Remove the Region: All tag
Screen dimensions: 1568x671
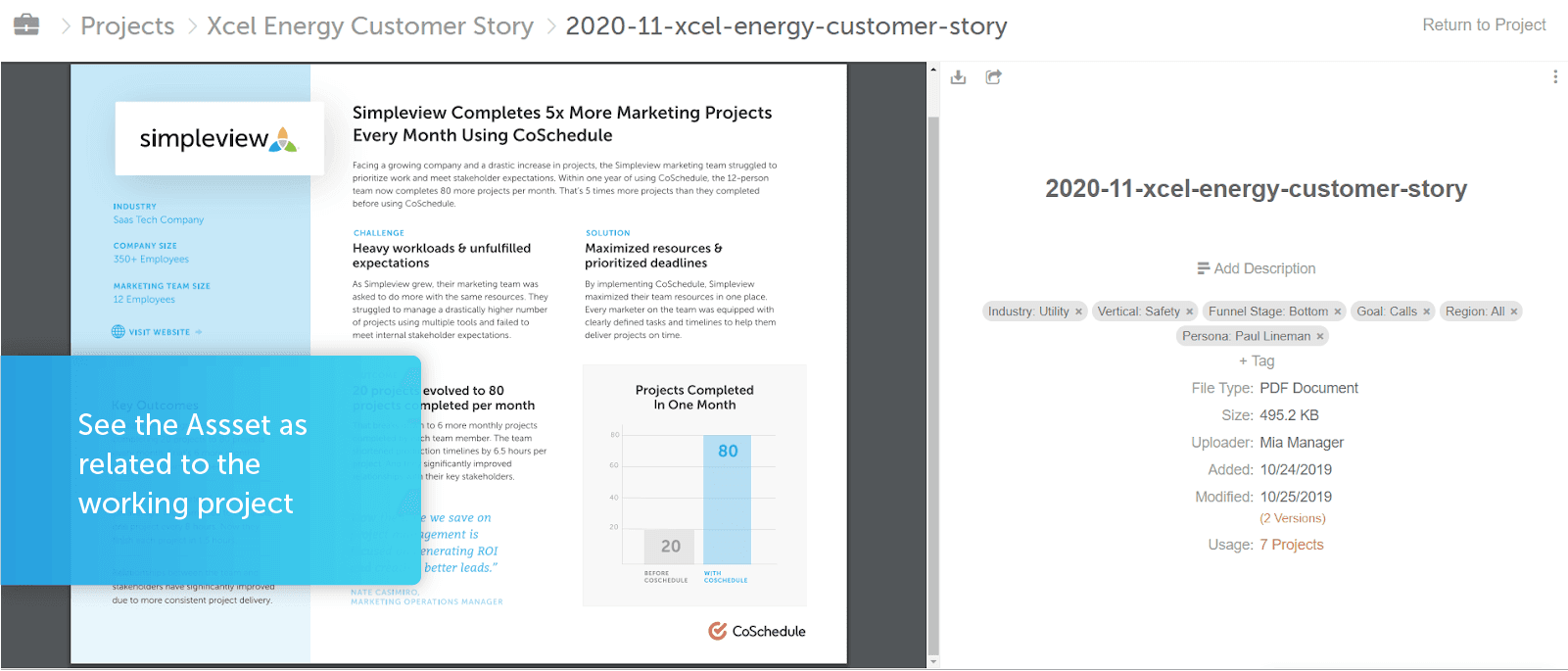[1514, 312]
